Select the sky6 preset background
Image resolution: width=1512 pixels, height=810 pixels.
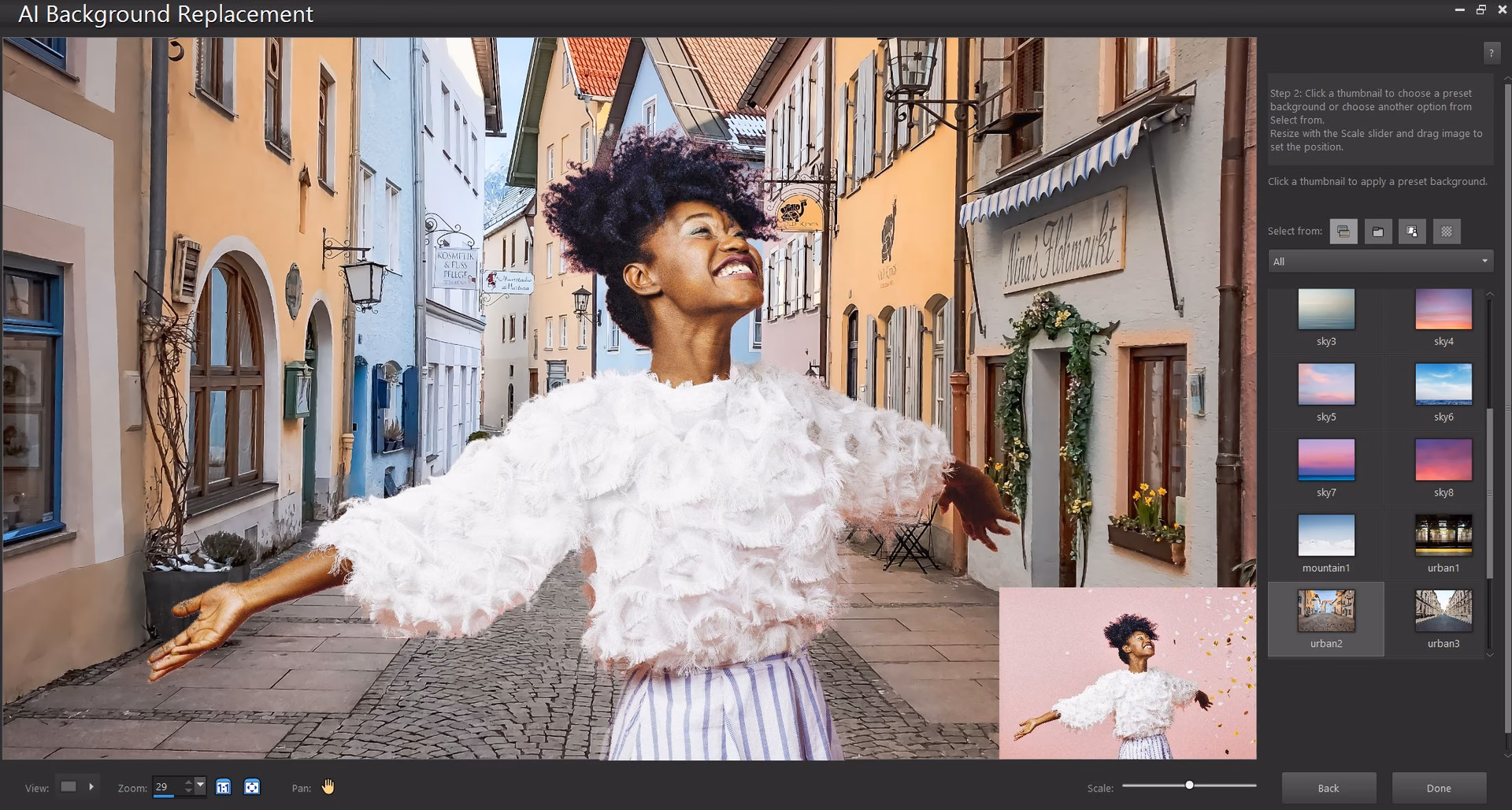[x=1443, y=385]
